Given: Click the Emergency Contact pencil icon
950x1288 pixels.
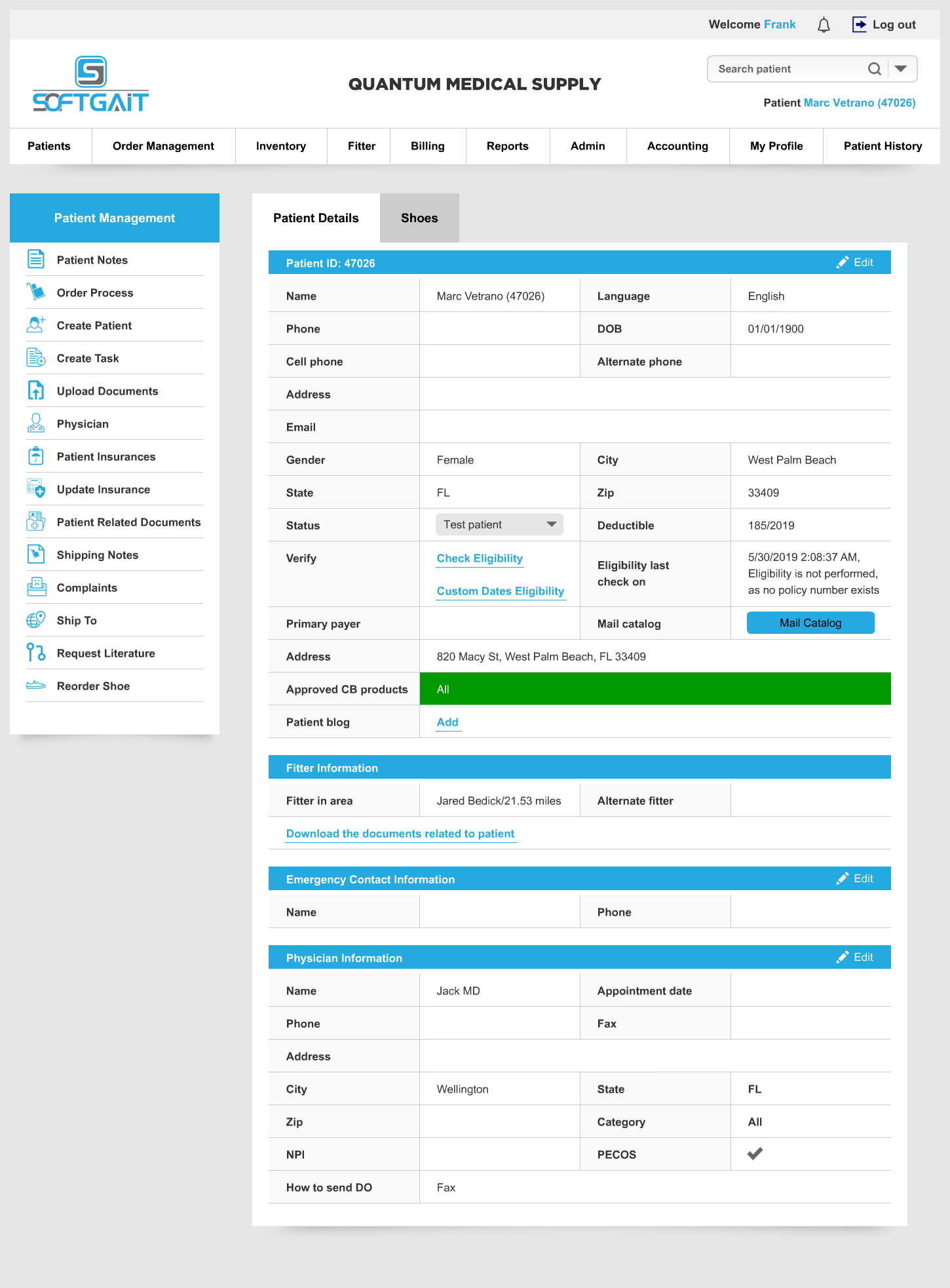Looking at the screenshot, I should tap(843, 878).
